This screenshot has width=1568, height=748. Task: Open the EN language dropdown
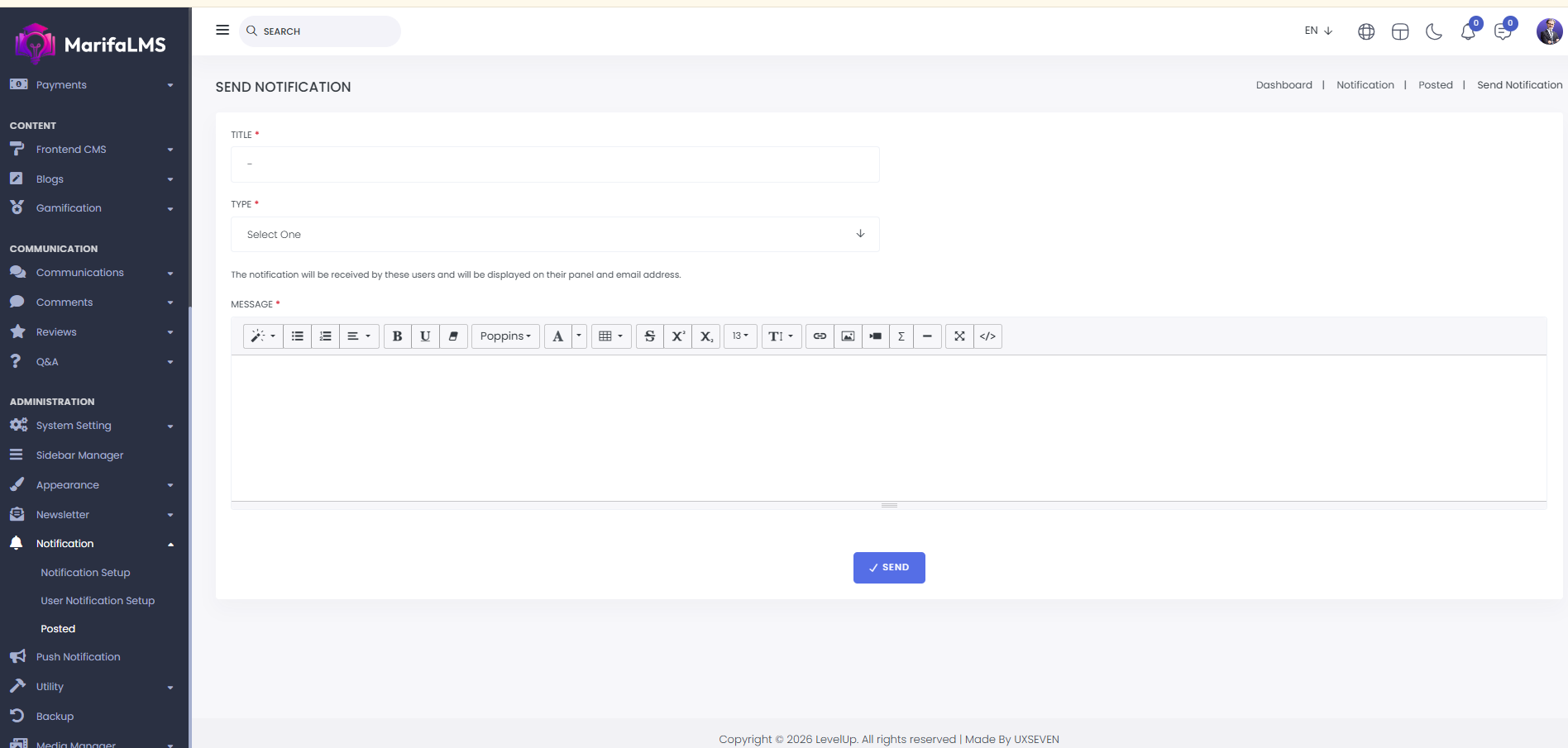pyautogui.click(x=1318, y=31)
